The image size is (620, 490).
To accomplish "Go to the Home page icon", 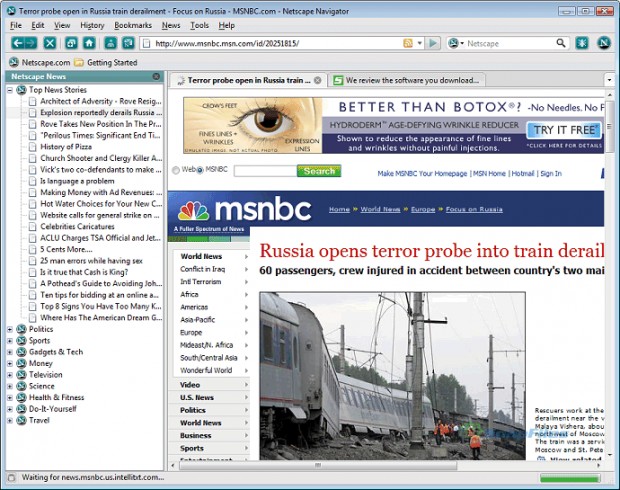I will point(89,43).
